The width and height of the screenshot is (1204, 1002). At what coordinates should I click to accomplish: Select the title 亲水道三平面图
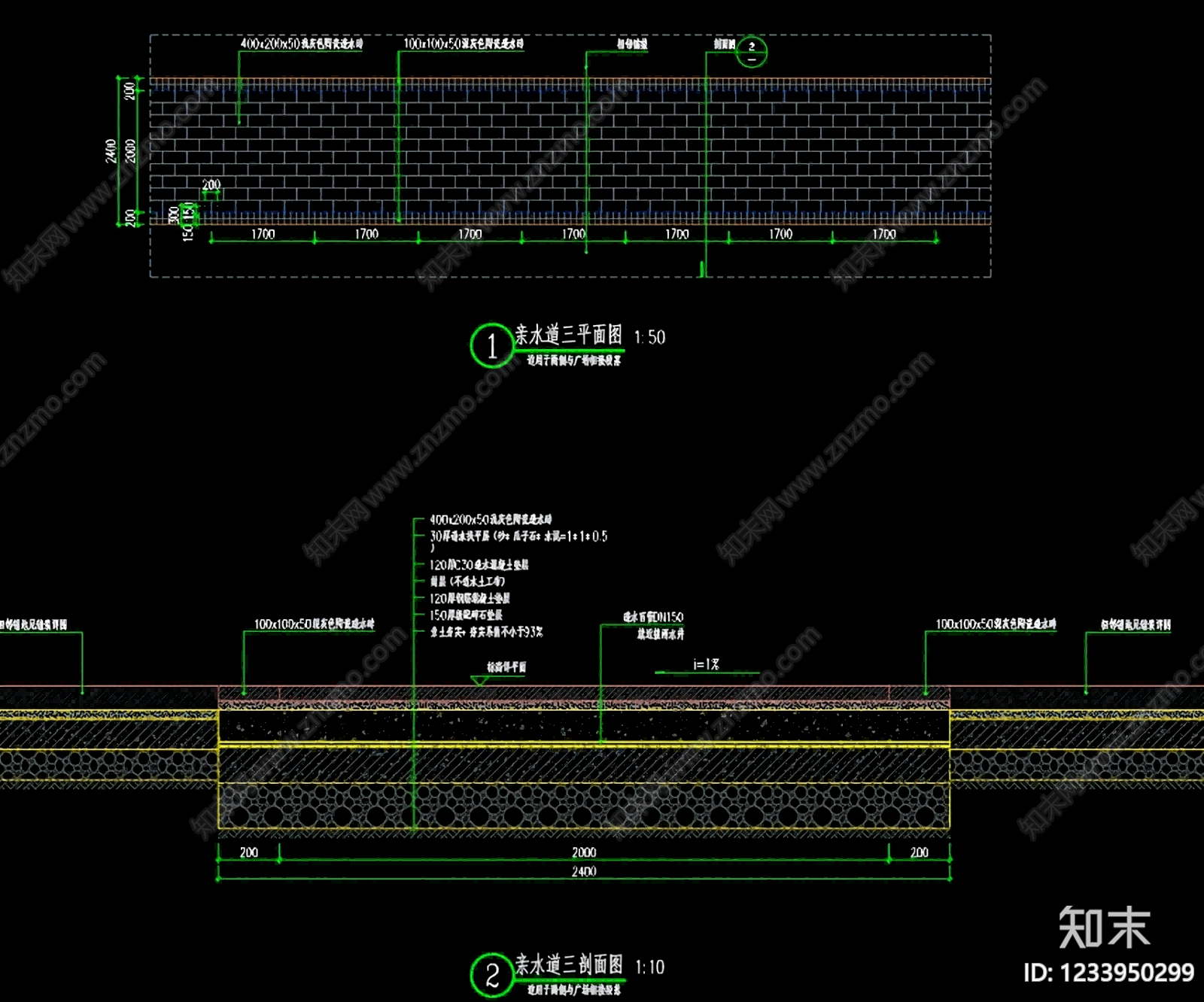[x=569, y=335]
